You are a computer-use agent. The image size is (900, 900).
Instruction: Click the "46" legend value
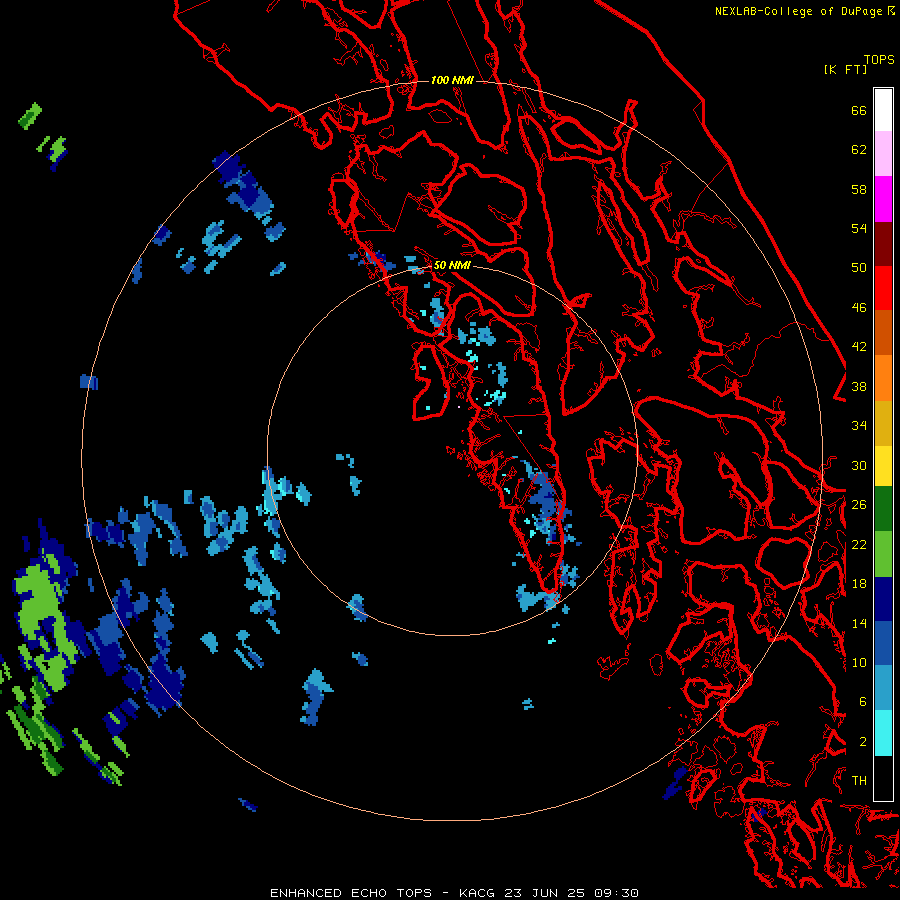[859, 308]
